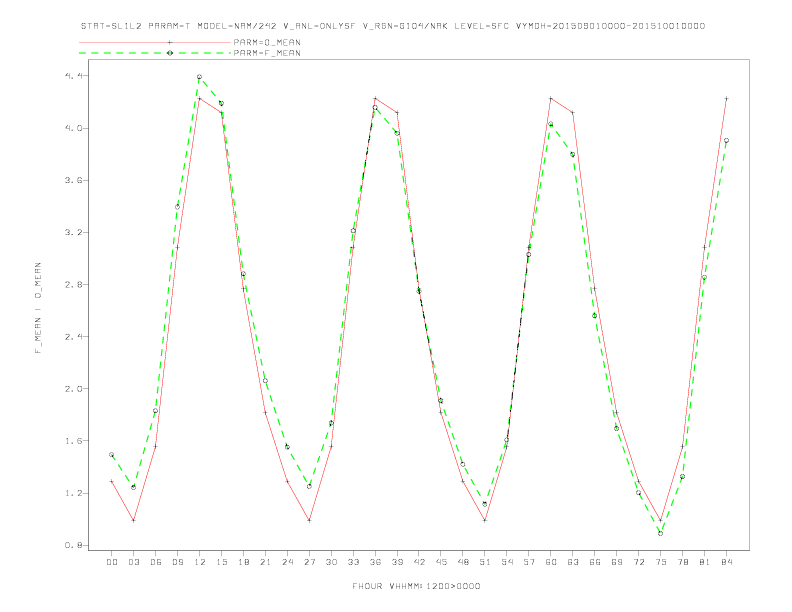
Task: Click x-axis forecast hour label 48
Action: [x=463, y=562]
